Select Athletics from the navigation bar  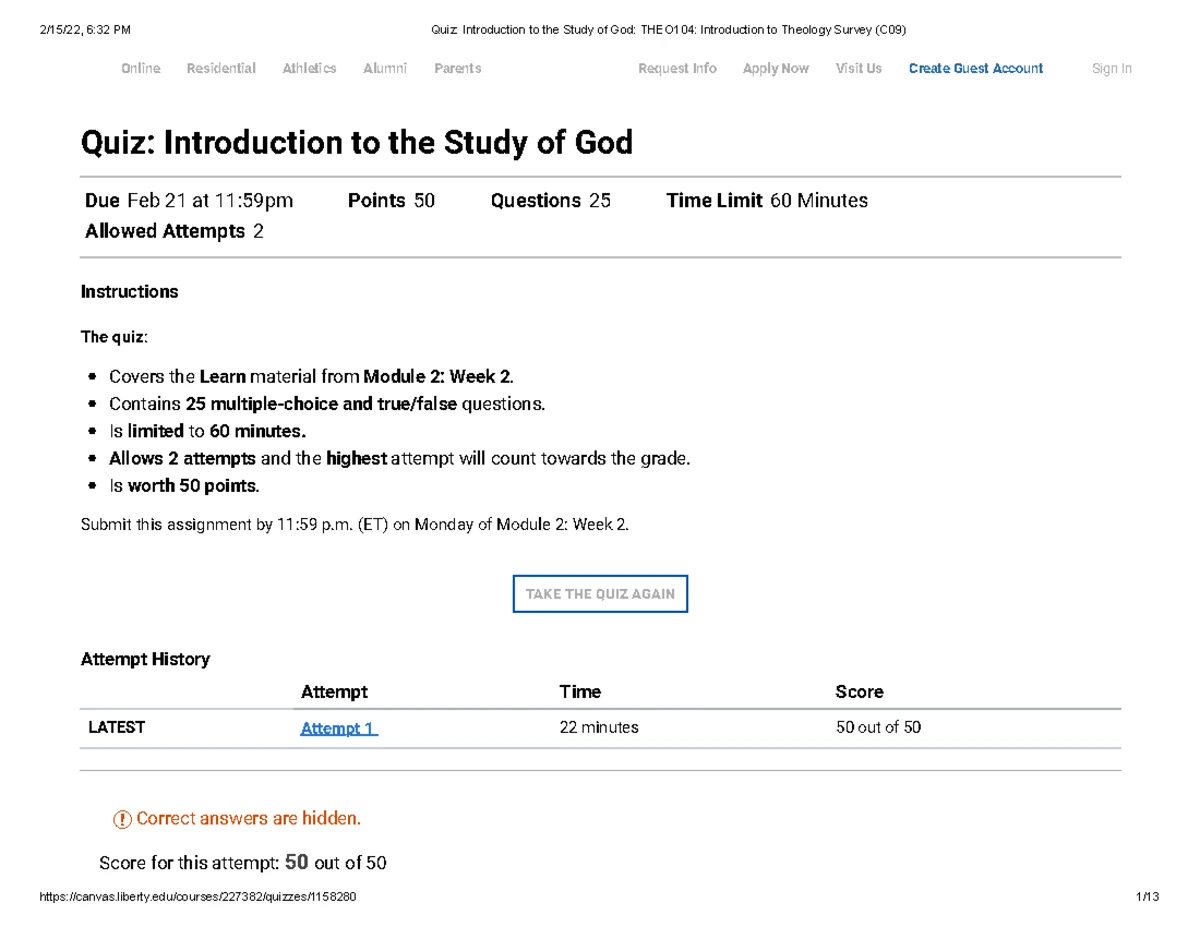click(x=309, y=68)
